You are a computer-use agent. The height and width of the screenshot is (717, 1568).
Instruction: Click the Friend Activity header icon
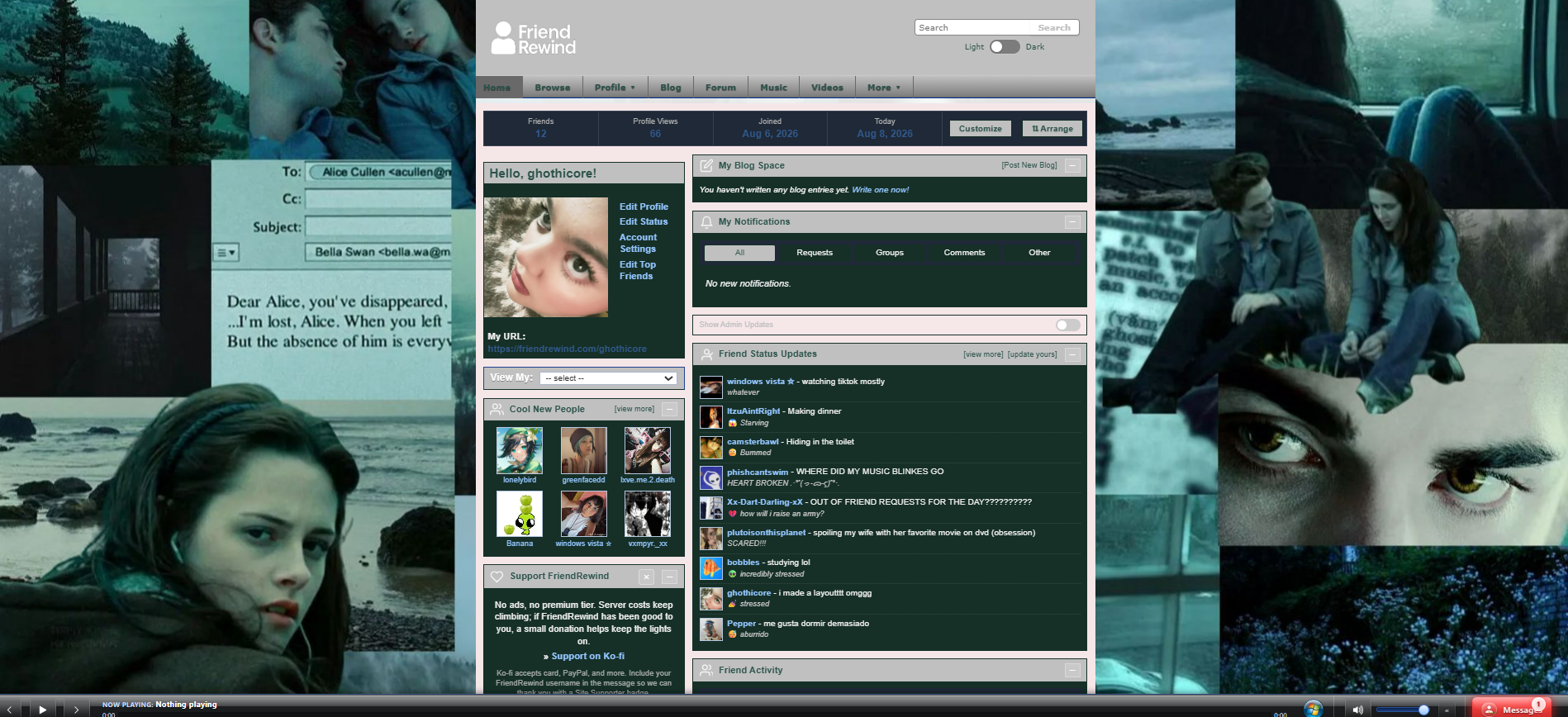(x=706, y=670)
